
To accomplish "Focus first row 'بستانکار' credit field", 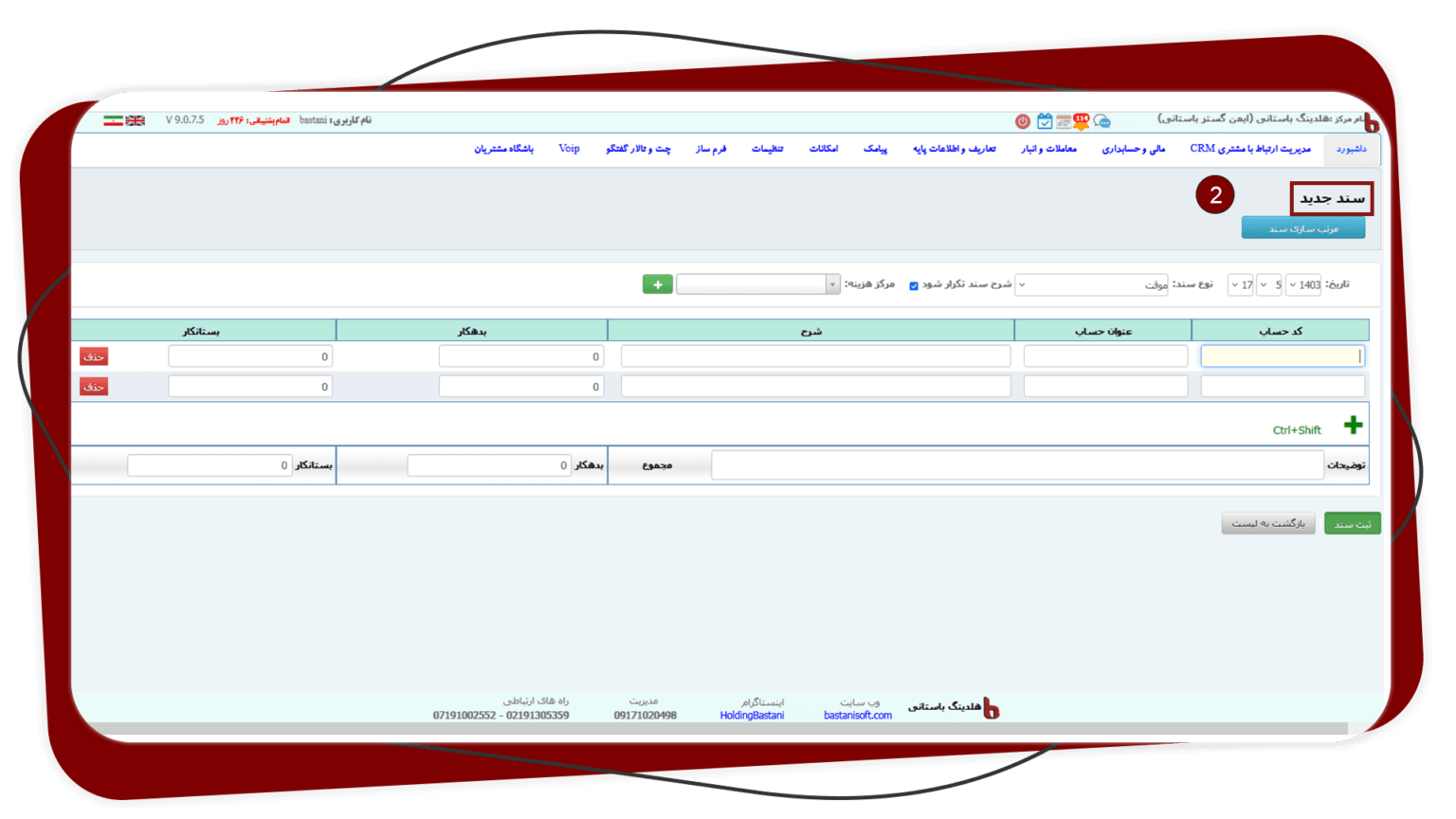I will 250,356.
